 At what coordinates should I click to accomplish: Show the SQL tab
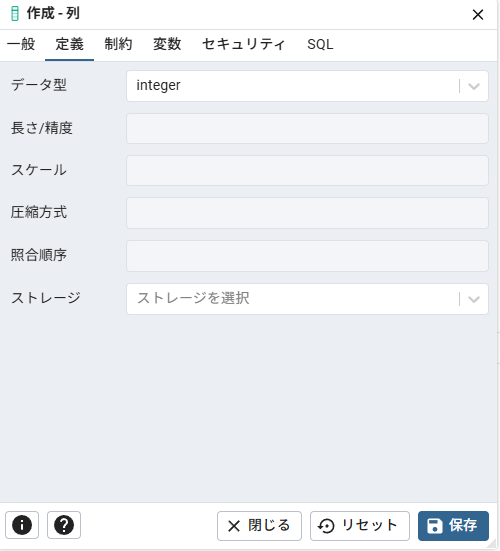[x=320, y=45]
